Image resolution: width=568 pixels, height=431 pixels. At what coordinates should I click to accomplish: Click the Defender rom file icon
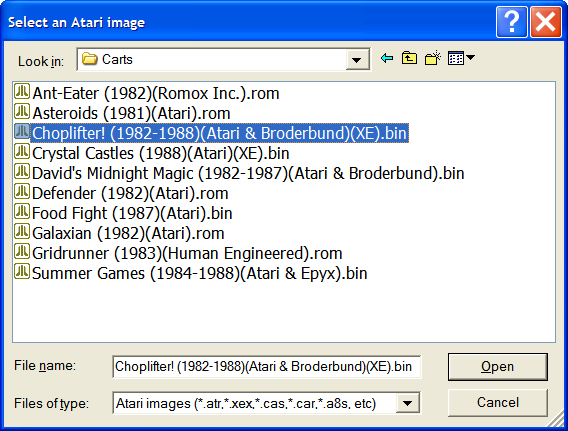[x=22, y=192]
